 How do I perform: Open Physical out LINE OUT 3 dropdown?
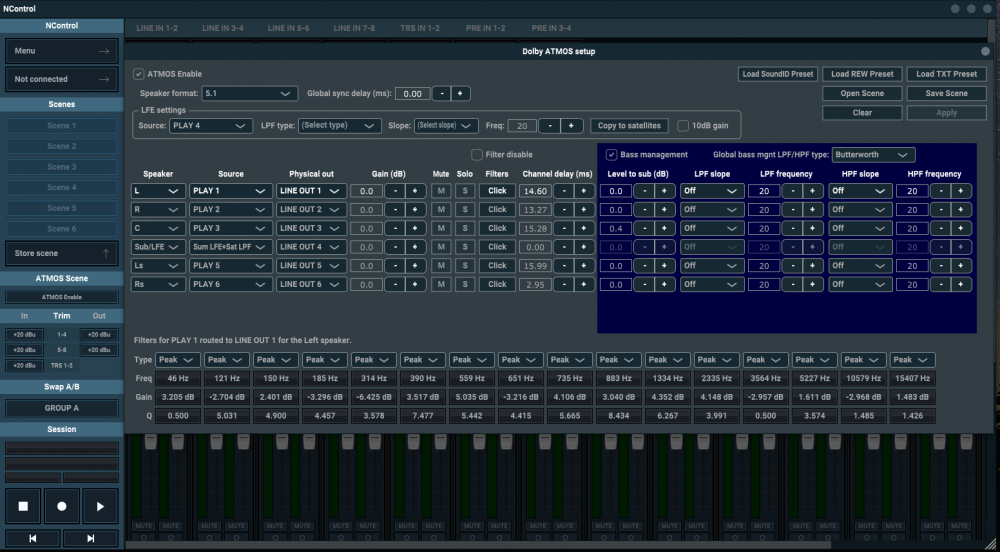coord(311,228)
